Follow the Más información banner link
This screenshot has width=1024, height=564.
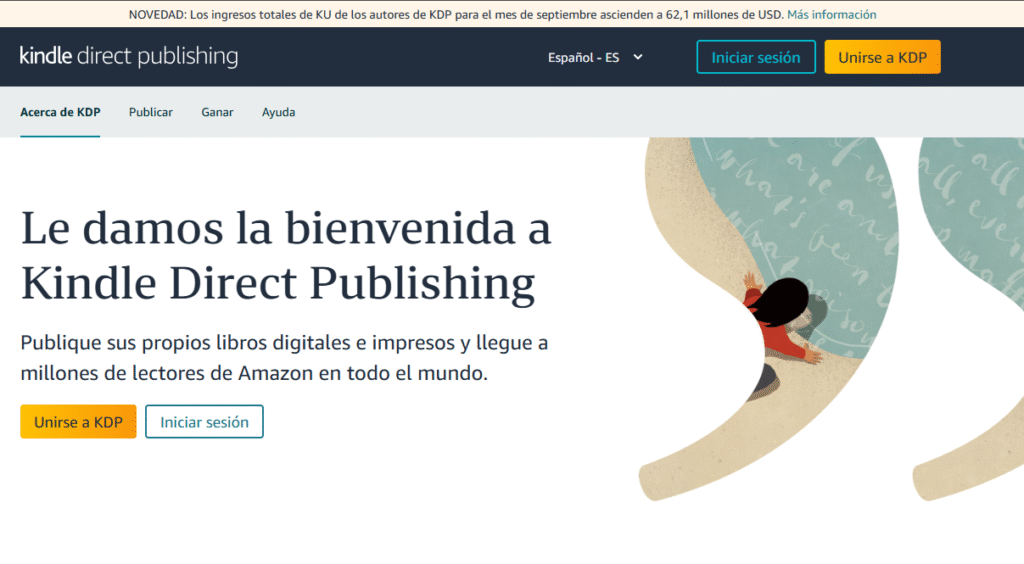coord(831,14)
